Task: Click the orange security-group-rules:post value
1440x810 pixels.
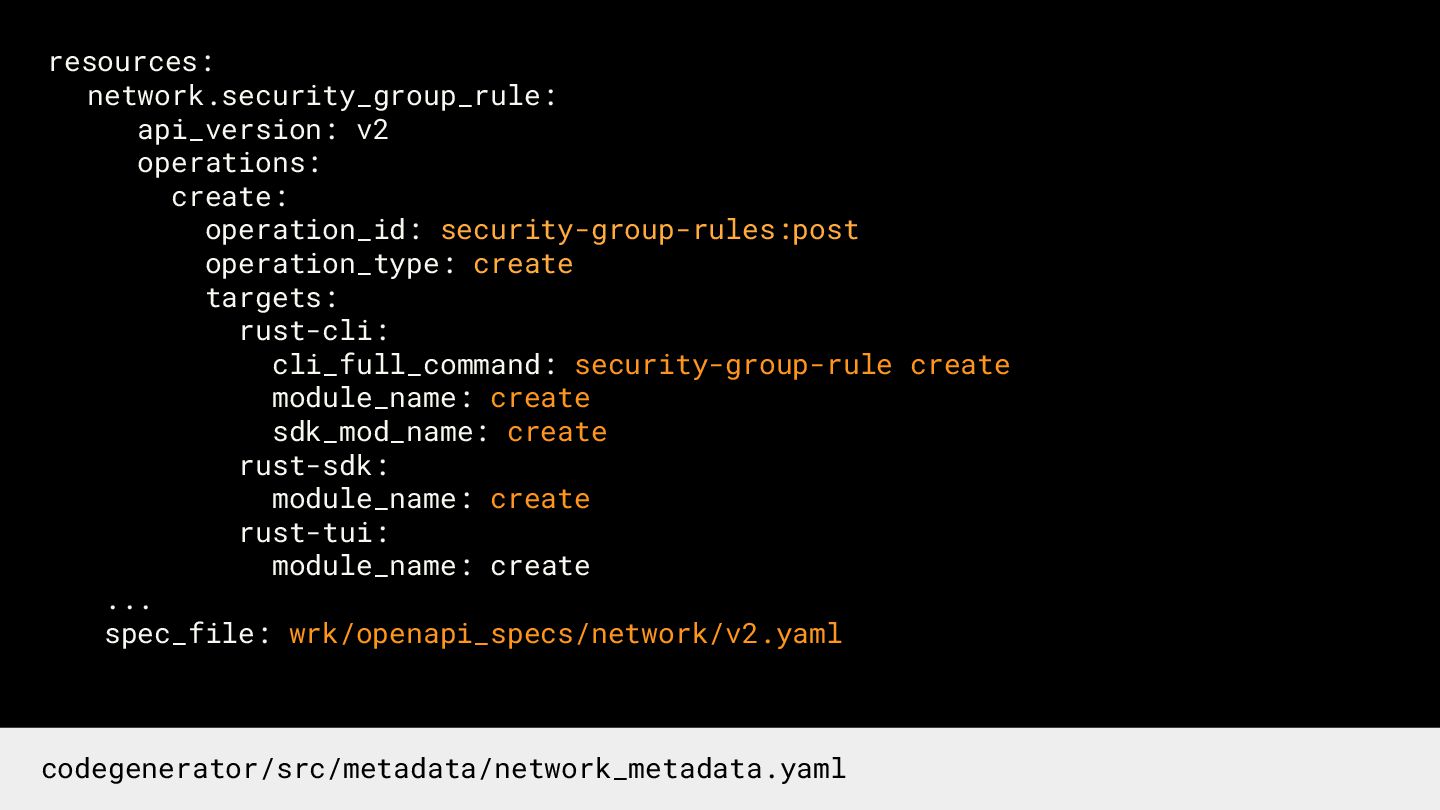Action: coord(649,230)
